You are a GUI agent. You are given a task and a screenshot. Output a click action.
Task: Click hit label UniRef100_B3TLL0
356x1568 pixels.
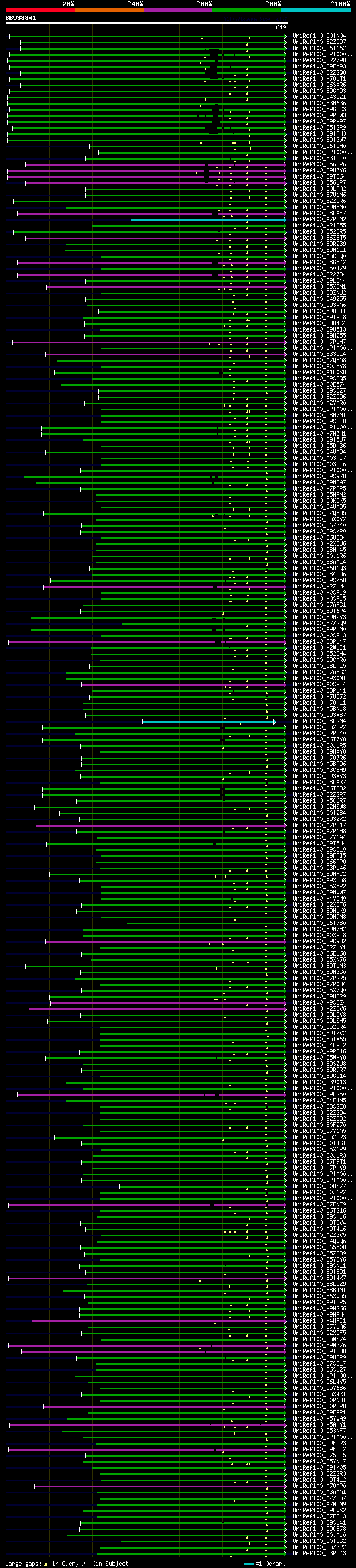(x=319, y=159)
